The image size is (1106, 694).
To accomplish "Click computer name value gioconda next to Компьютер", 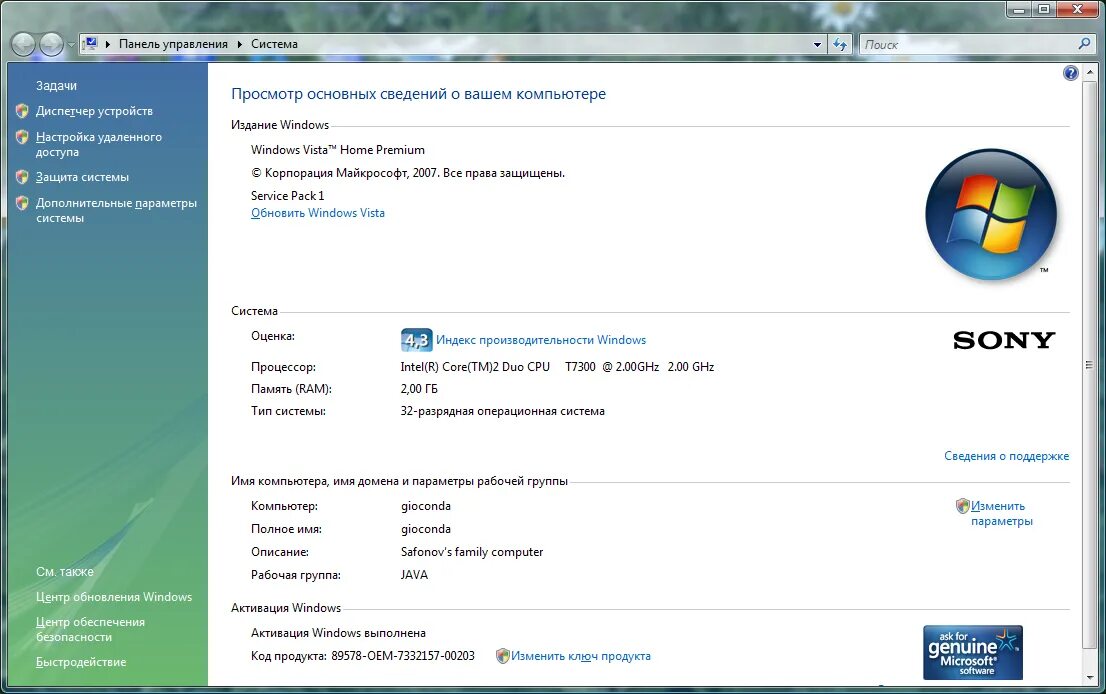I will (425, 506).
